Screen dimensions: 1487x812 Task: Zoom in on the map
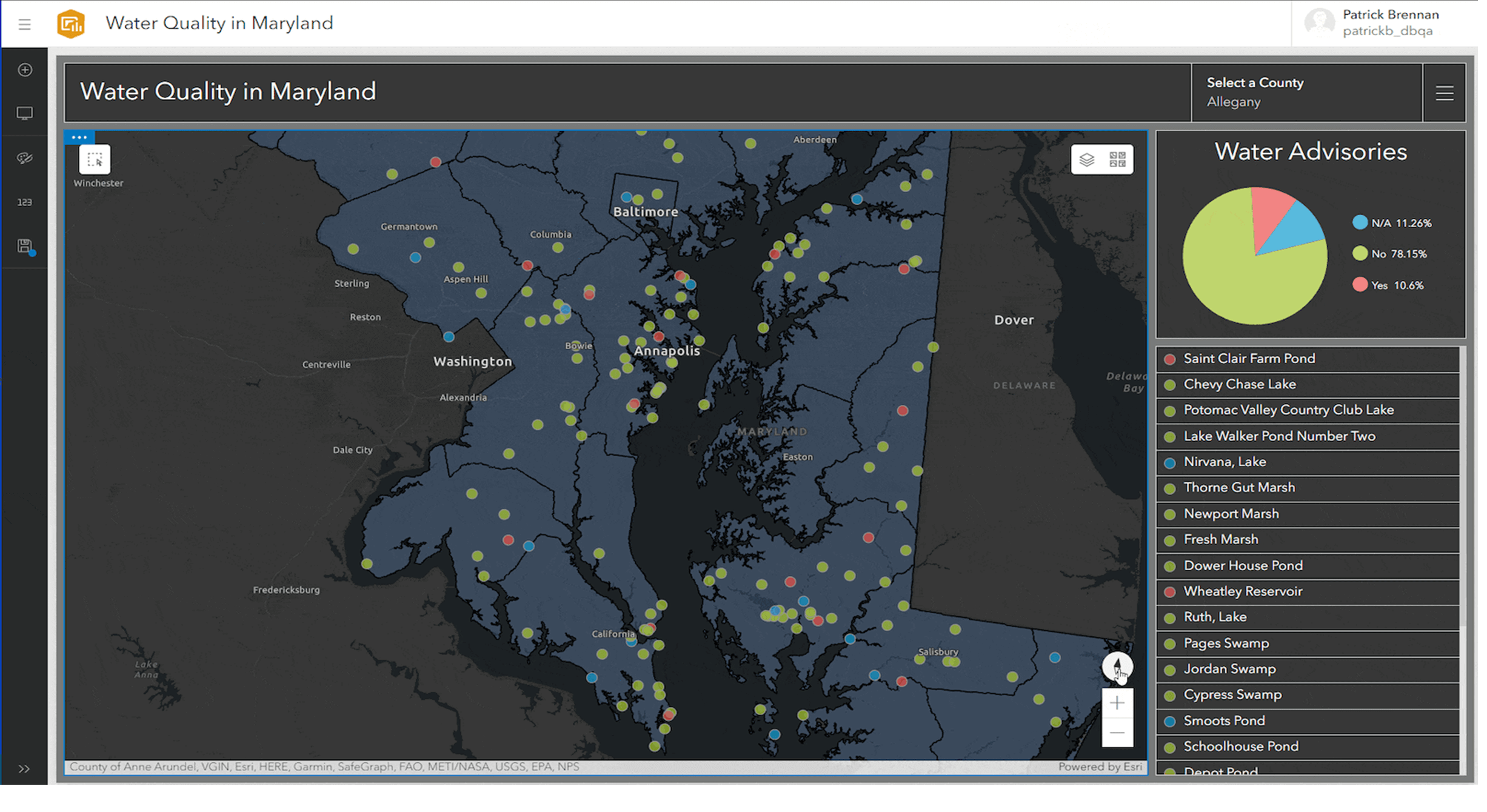pyautogui.click(x=1117, y=703)
